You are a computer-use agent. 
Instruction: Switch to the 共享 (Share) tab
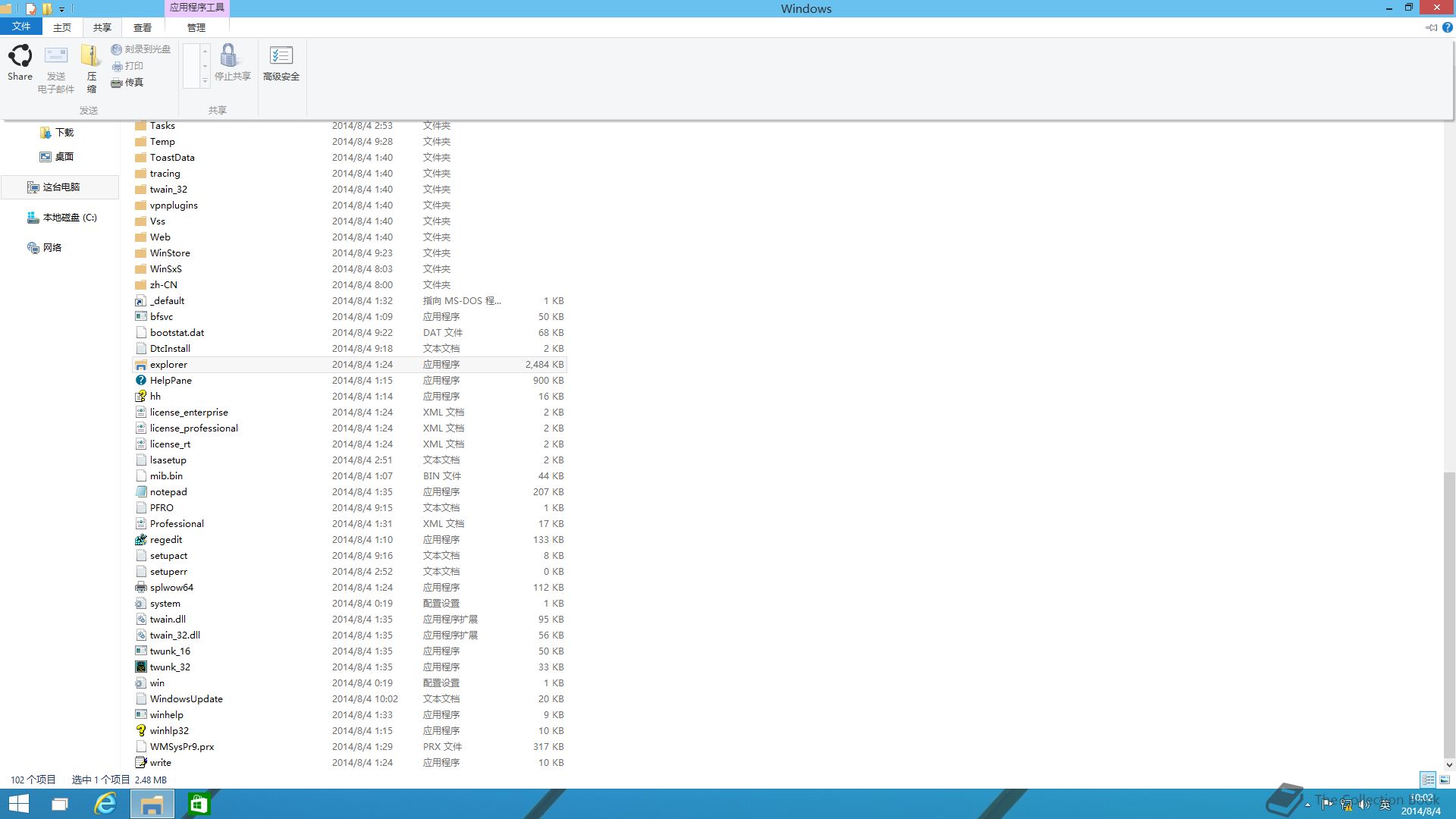[102, 27]
